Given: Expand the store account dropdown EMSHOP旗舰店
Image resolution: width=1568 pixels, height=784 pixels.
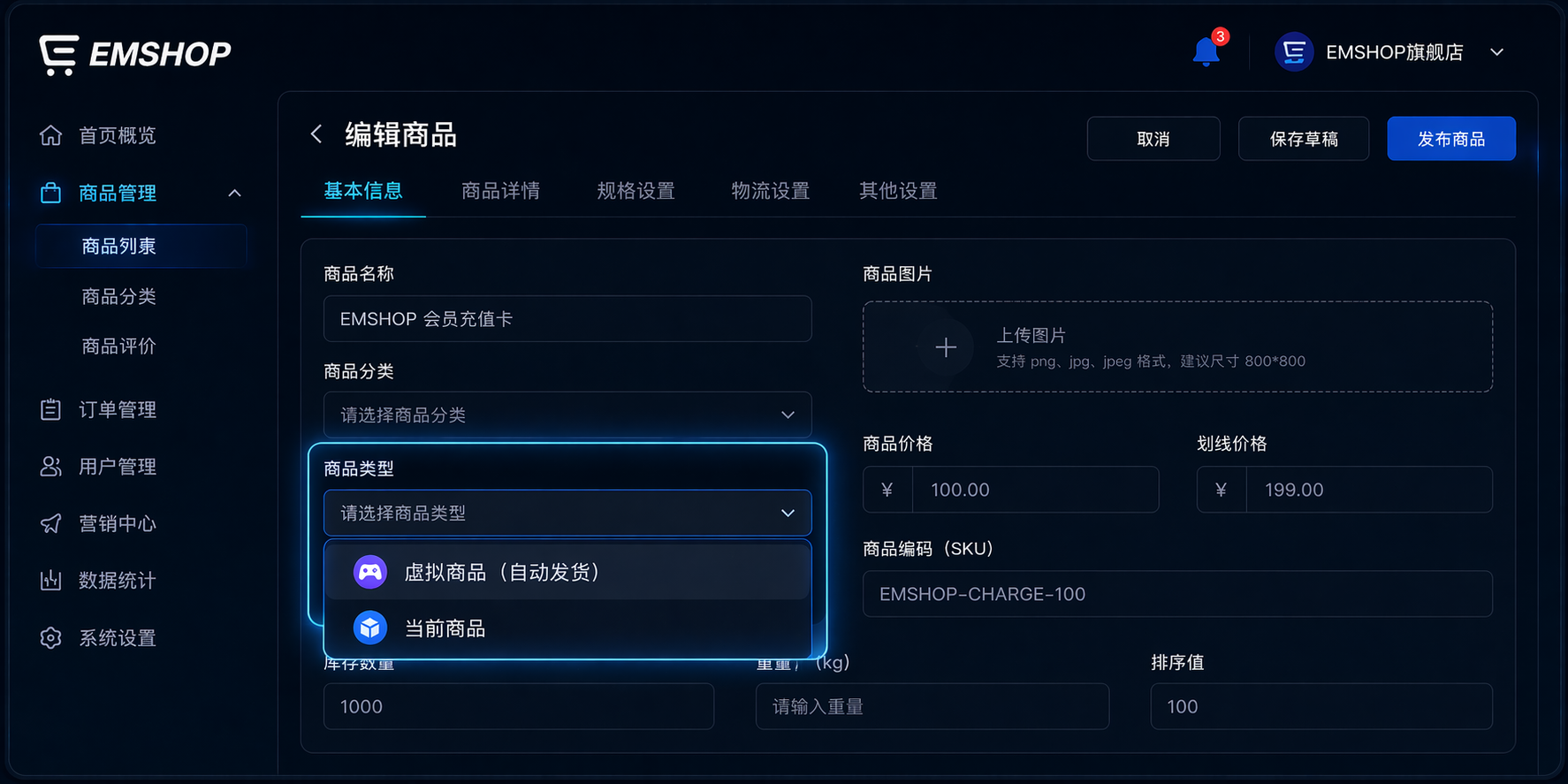Looking at the screenshot, I should coord(1497,52).
